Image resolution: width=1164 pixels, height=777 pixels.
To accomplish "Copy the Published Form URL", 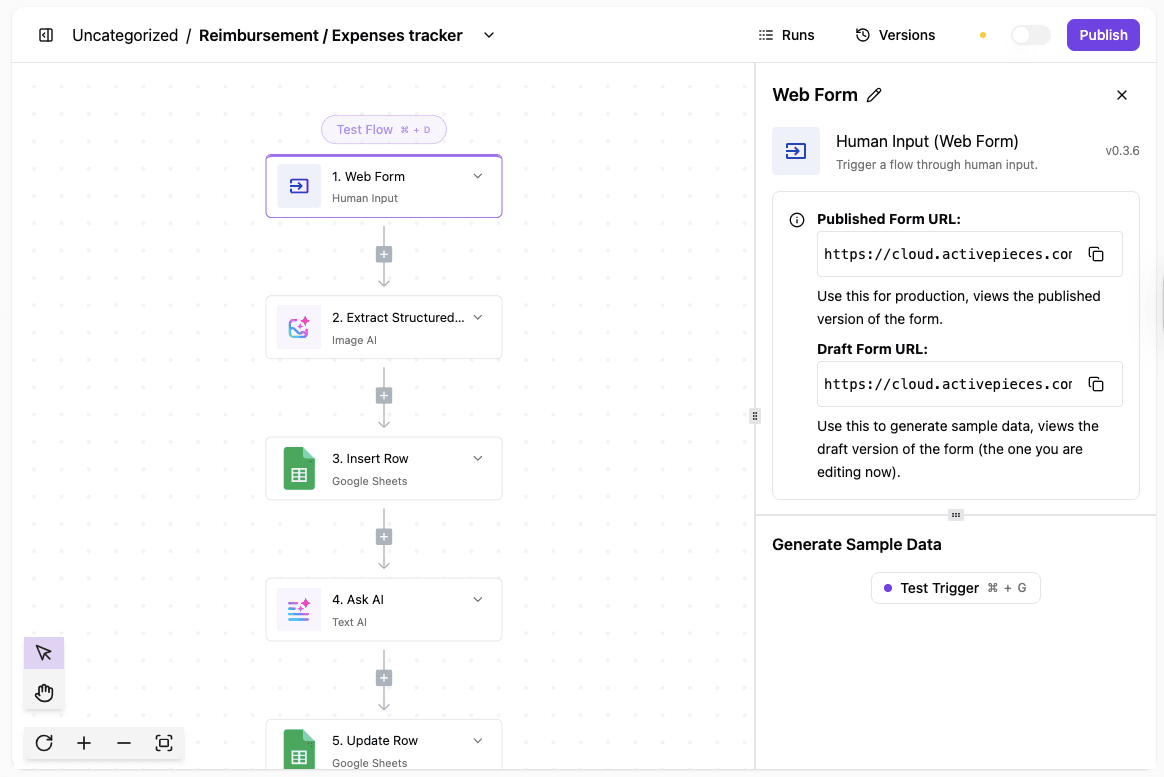I will pos(1096,254).
